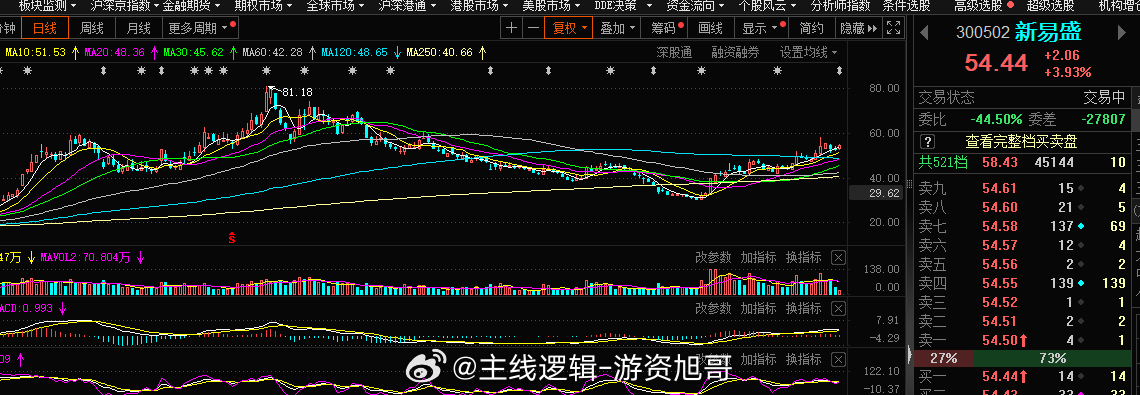Switch to 日线 daily chart

click(44, 28)
